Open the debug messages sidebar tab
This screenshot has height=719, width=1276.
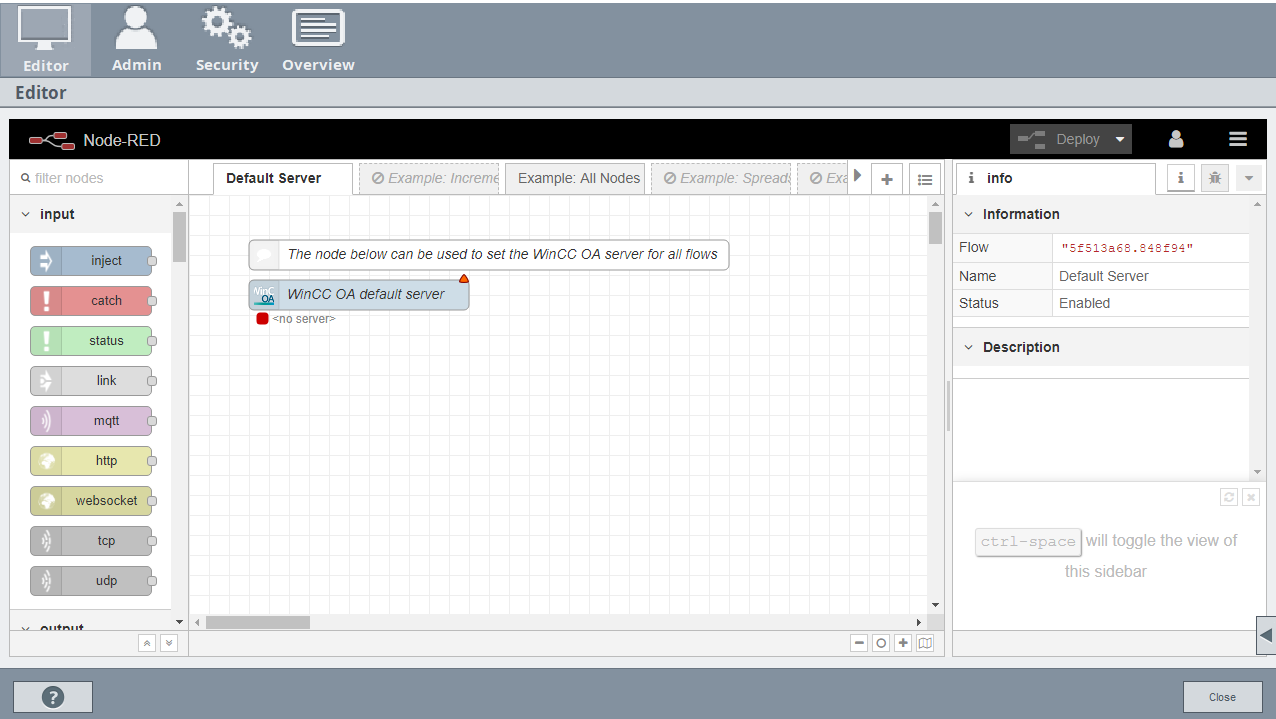pos(1214,178)
